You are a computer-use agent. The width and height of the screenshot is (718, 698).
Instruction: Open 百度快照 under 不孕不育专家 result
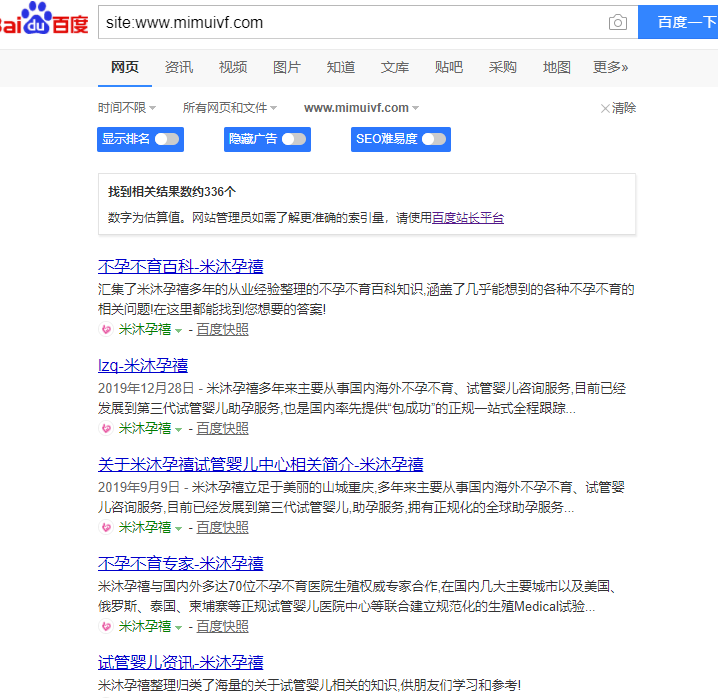[223, 626]
